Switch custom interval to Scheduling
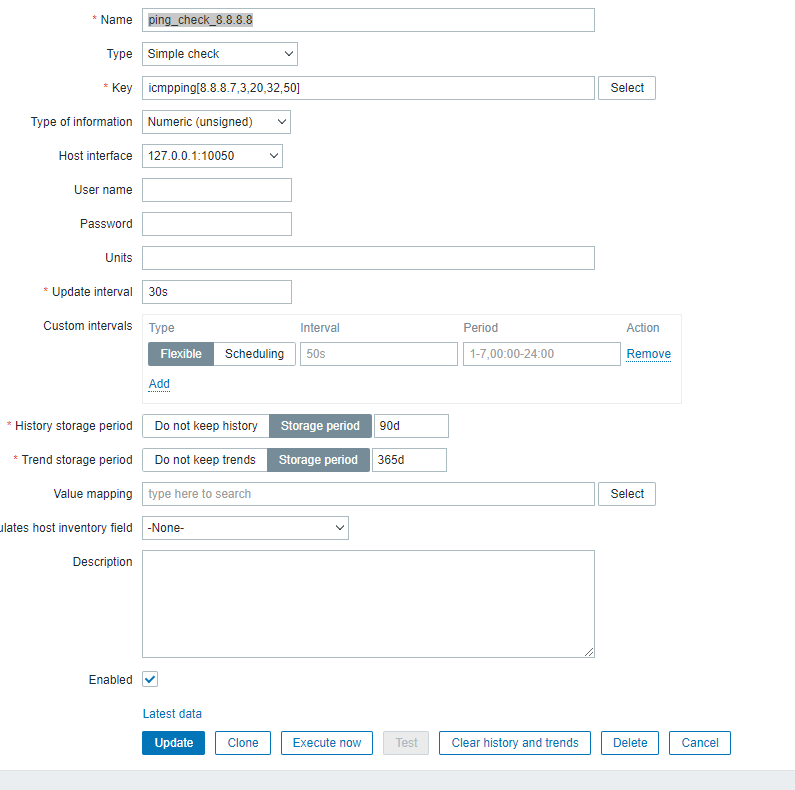795x790 pixels. pyautogui.click(x=254, y=354)
